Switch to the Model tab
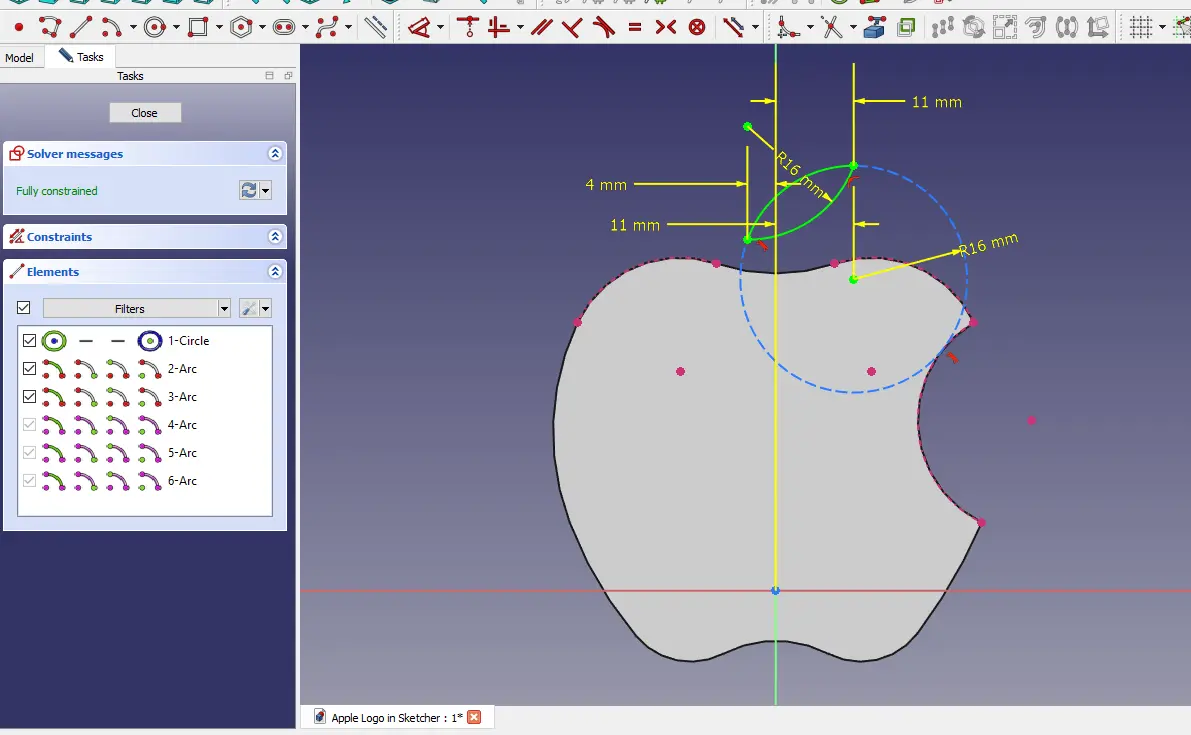Image resolution: width=1191 pixels, height=735 pixels. (19, 58)
